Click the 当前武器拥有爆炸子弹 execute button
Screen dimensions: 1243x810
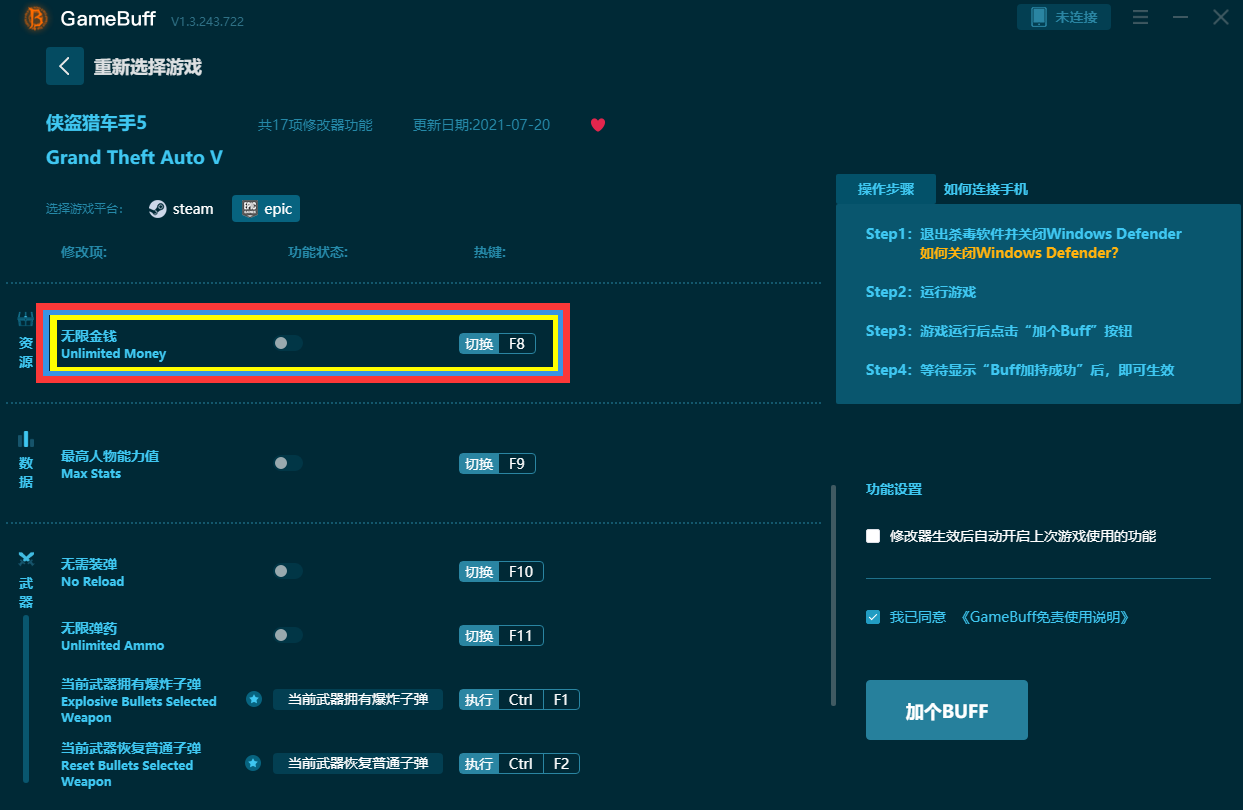[x=358, y=699]
